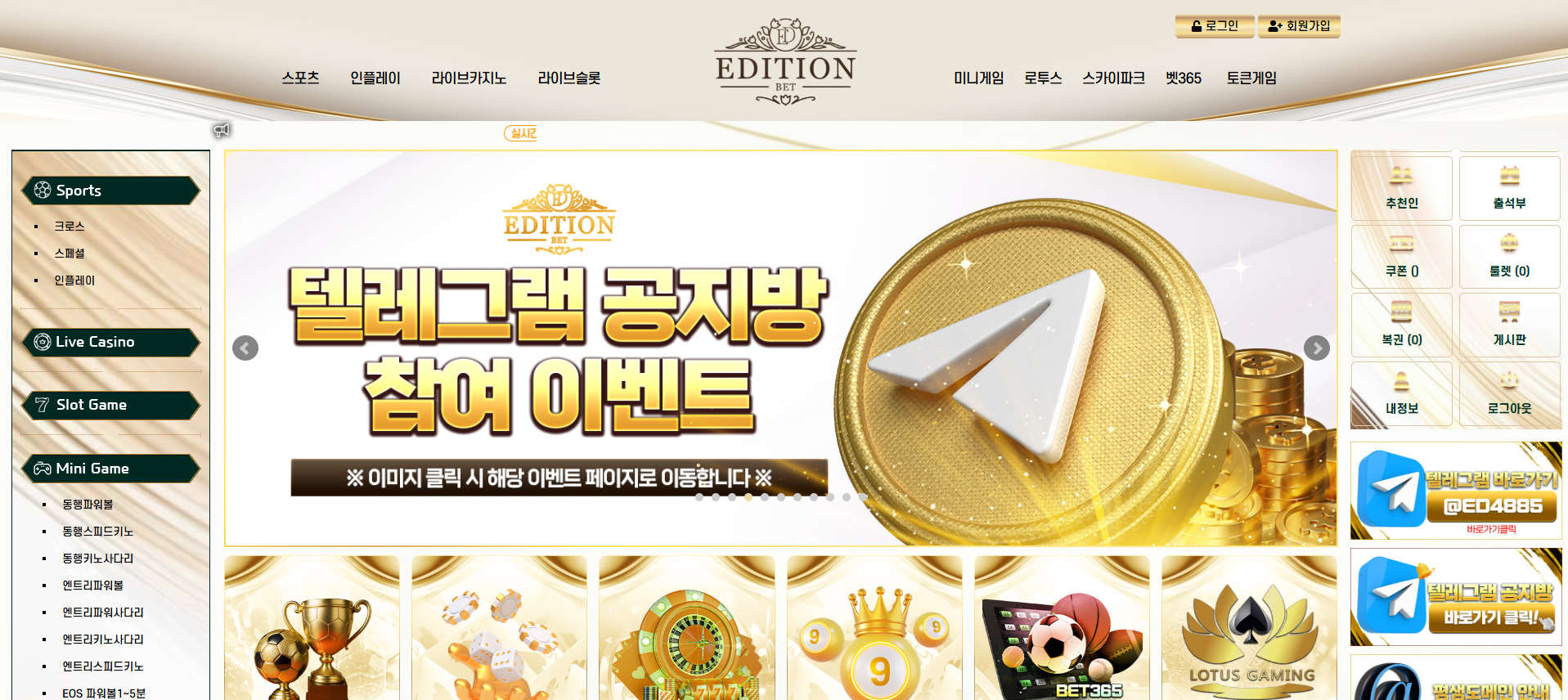The width and height of the screenshot is (1568, 700).
Task: Expand the Slot Game sidebar section
Action: coord(110,405)
